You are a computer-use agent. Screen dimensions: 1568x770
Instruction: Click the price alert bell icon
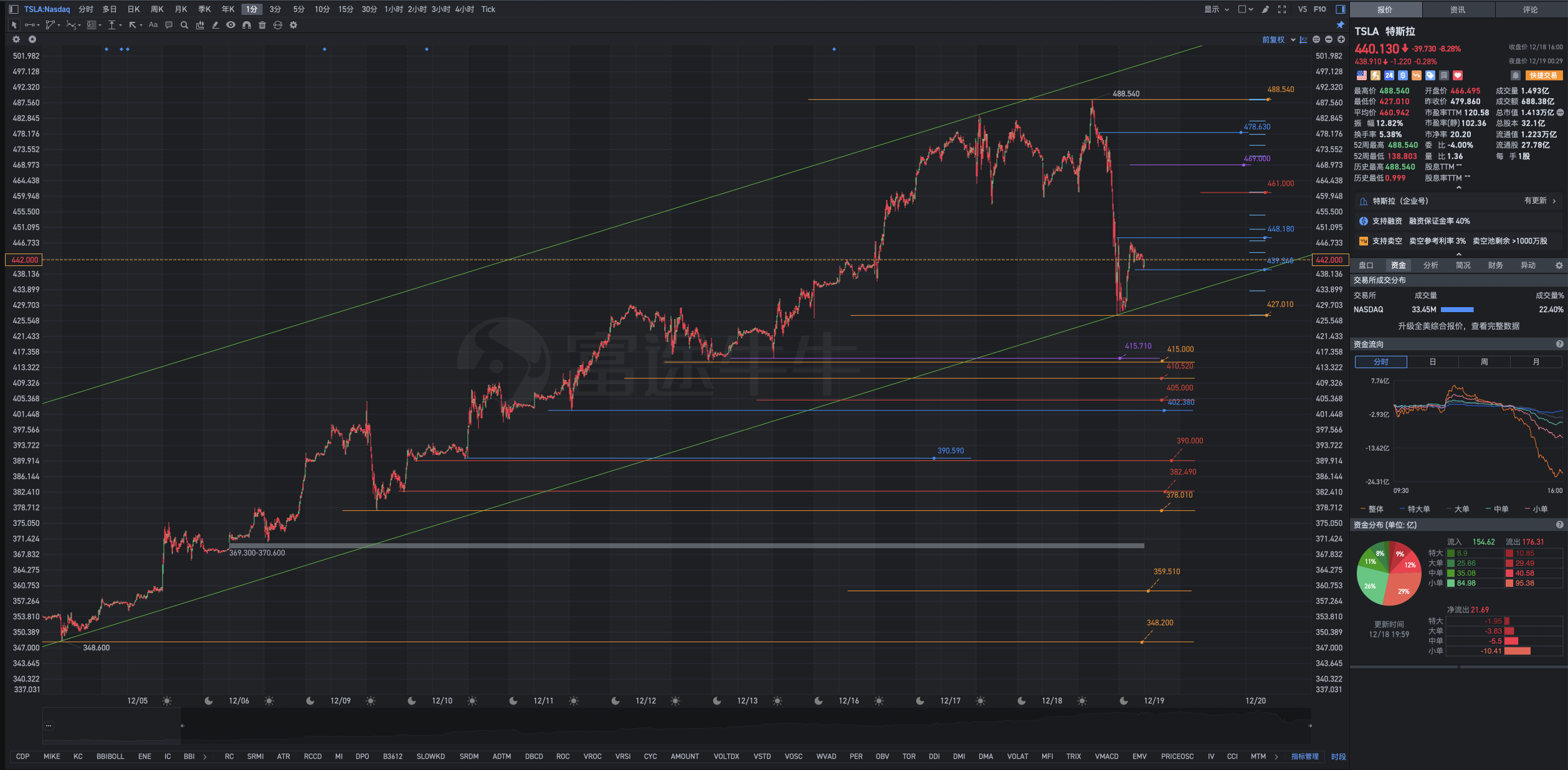click(1516, 75)
